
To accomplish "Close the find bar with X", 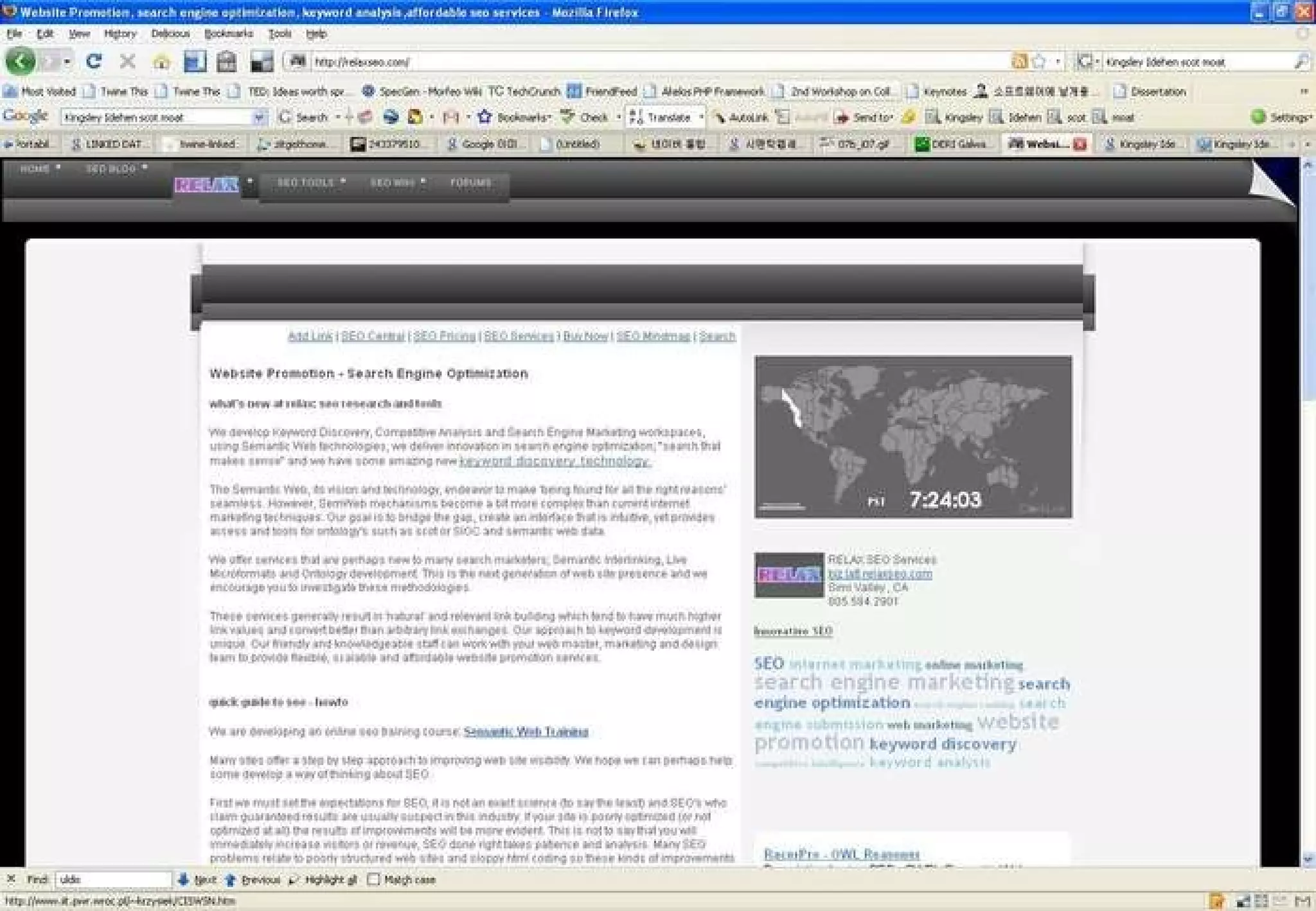I will click(11, 879).
